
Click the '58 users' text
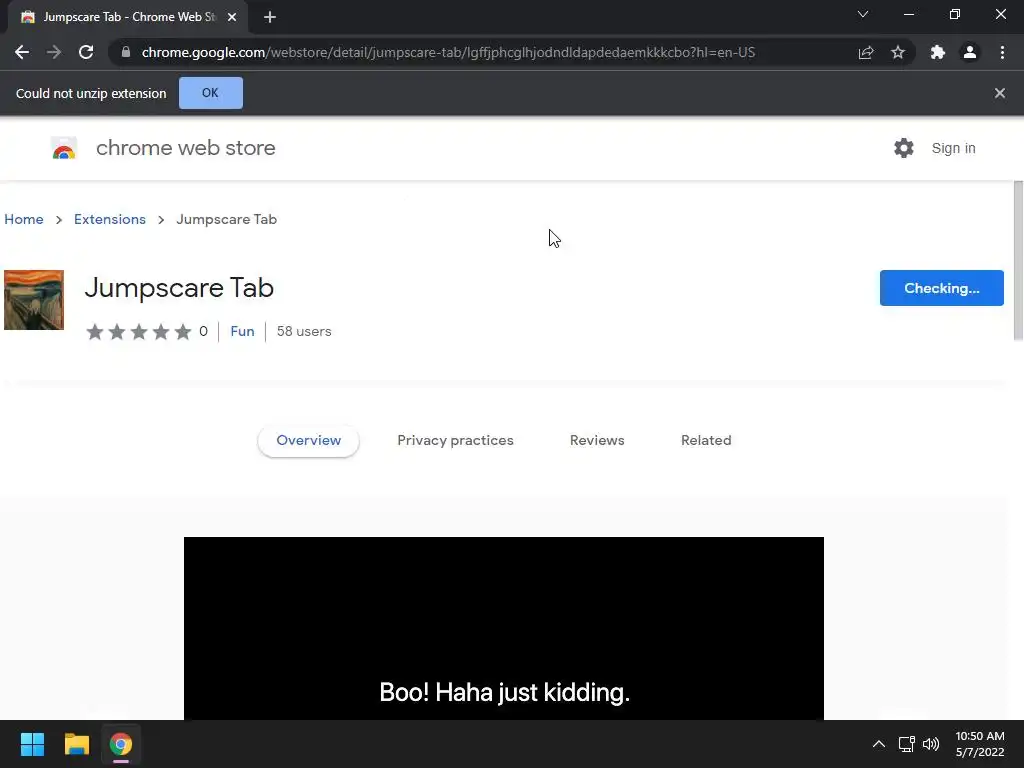coord(304,331)
